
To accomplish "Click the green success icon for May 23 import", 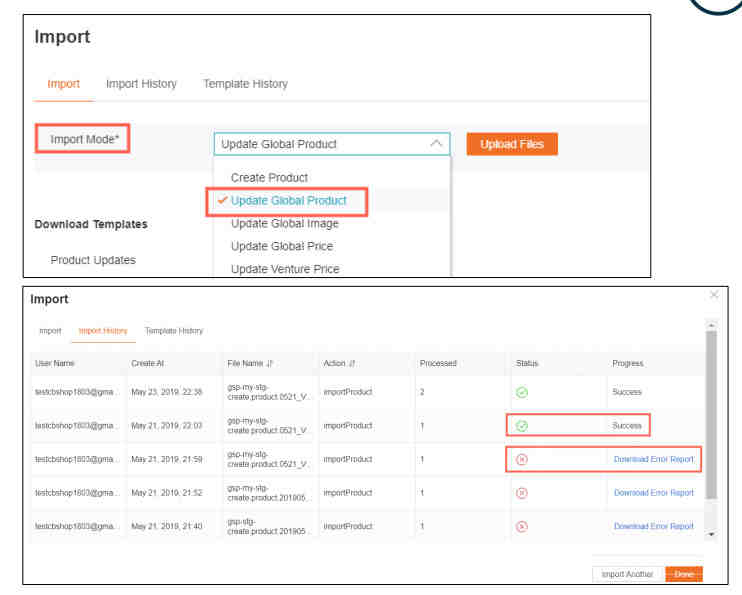I will (521, 392).
